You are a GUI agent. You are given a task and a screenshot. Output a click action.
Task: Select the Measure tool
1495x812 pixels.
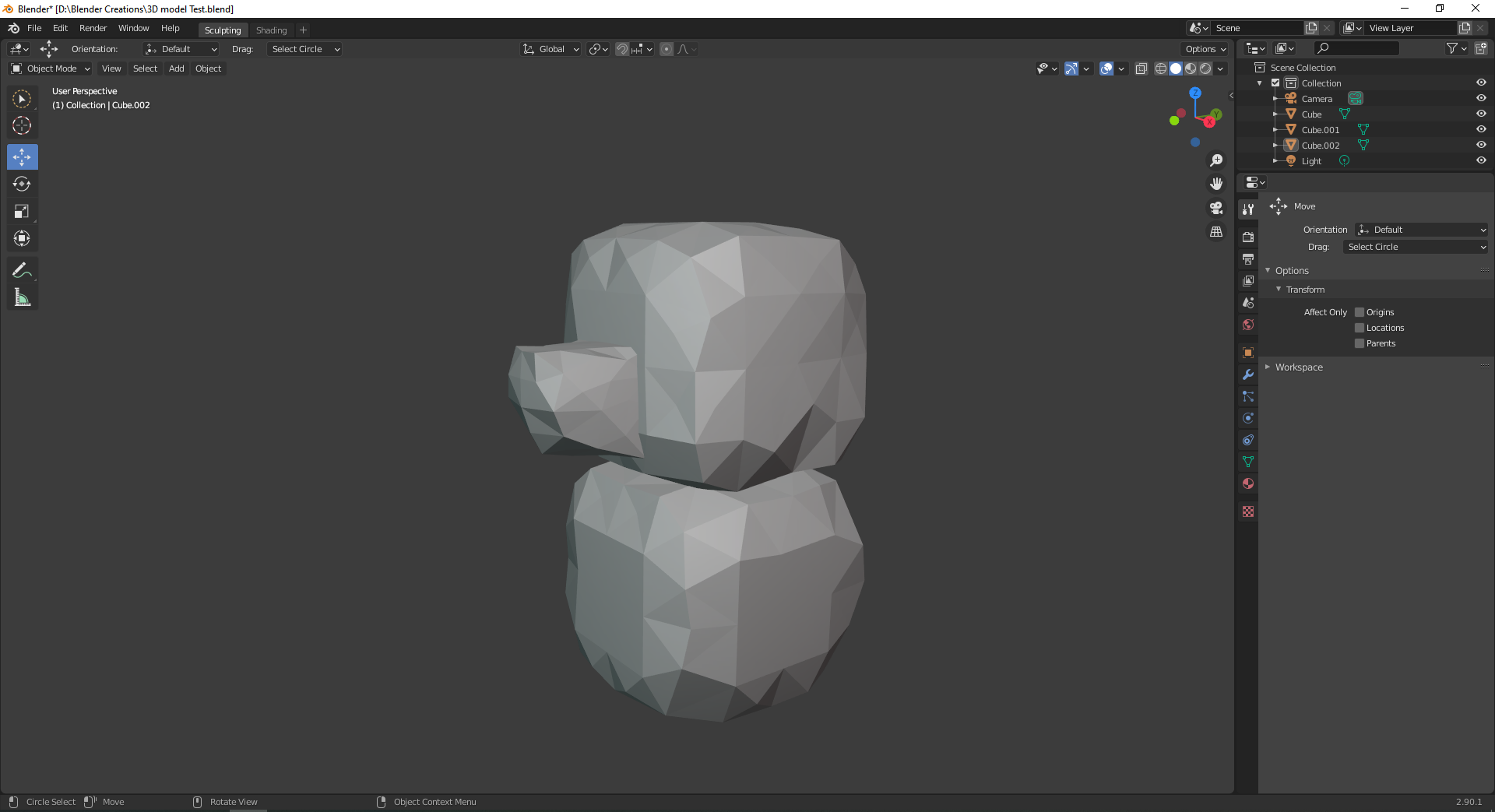tap(22, 297)
